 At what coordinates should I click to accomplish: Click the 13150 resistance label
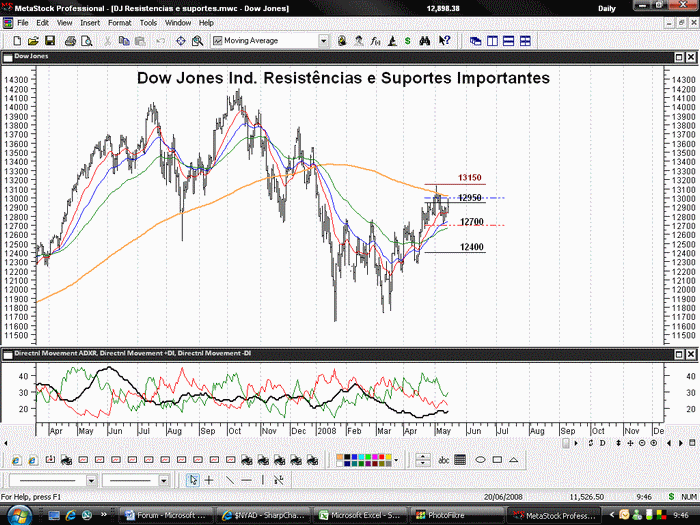470,178
